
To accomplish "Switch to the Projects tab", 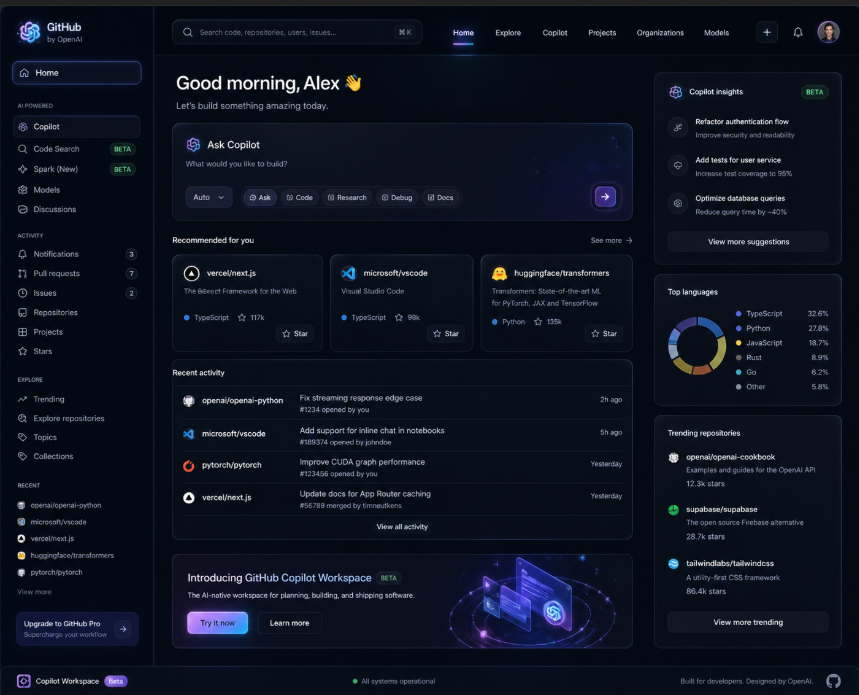I will 602,33.
